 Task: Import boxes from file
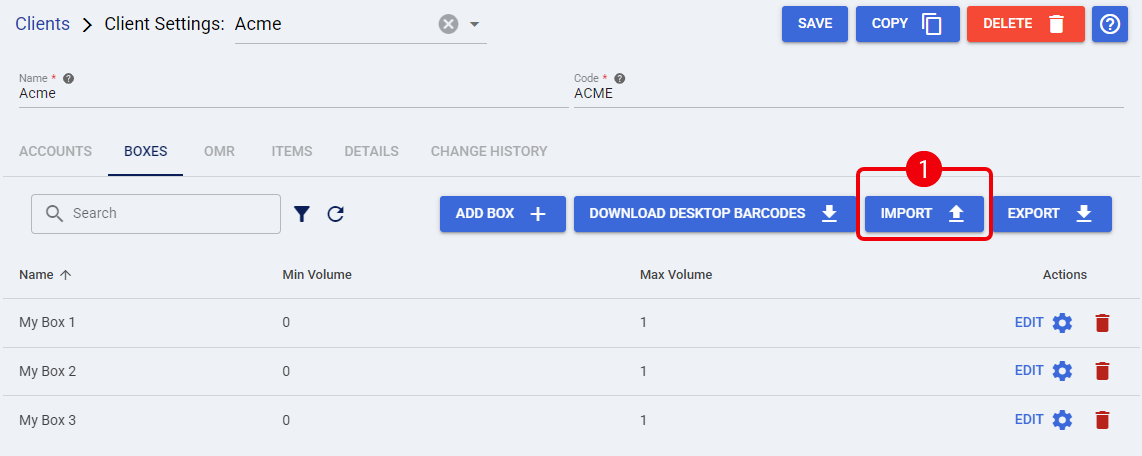click(924, 214)
